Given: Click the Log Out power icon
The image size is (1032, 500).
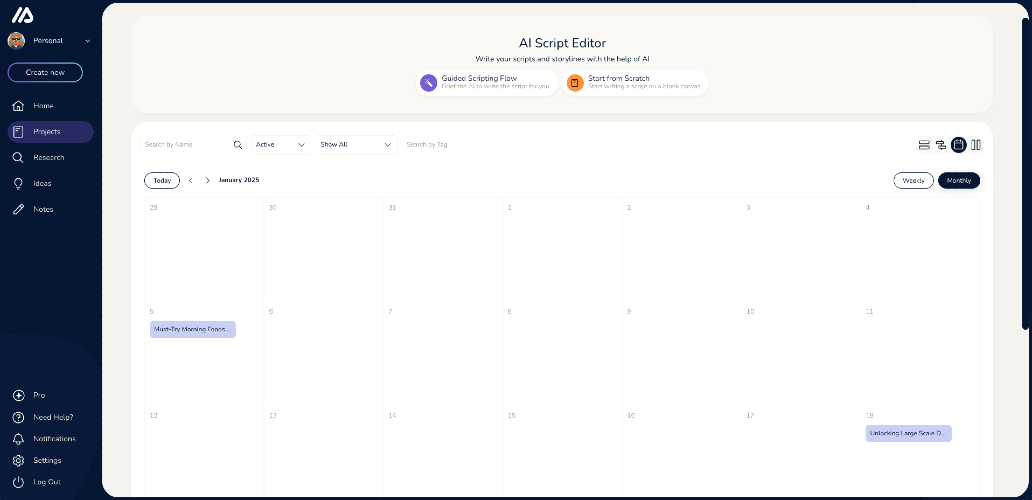Looking at the screenshot, I should [18, 482].
